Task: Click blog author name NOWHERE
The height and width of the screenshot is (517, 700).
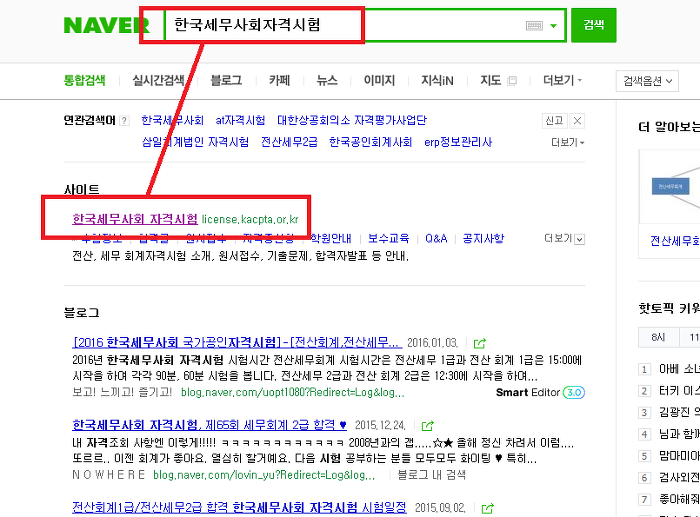Action: 108,475
